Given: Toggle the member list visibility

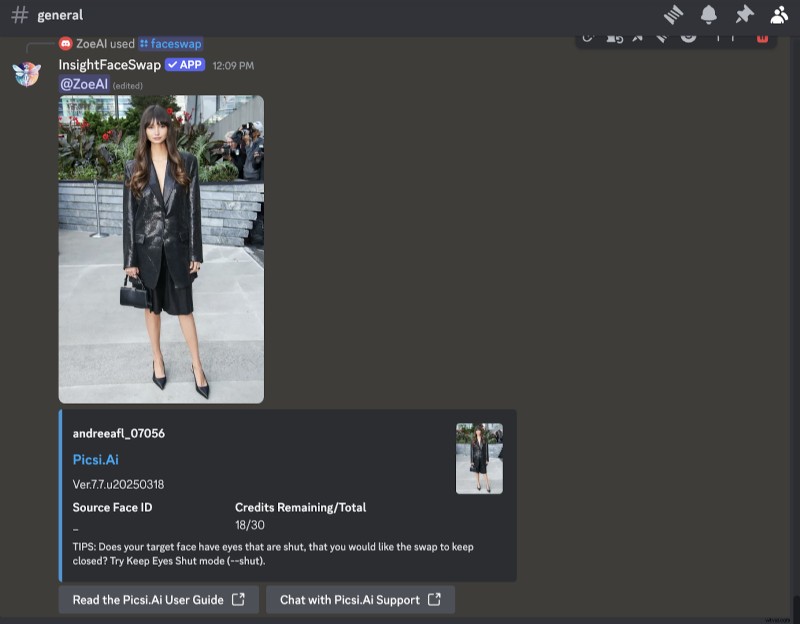Looking at the screenshot, I should pos(780,14).
